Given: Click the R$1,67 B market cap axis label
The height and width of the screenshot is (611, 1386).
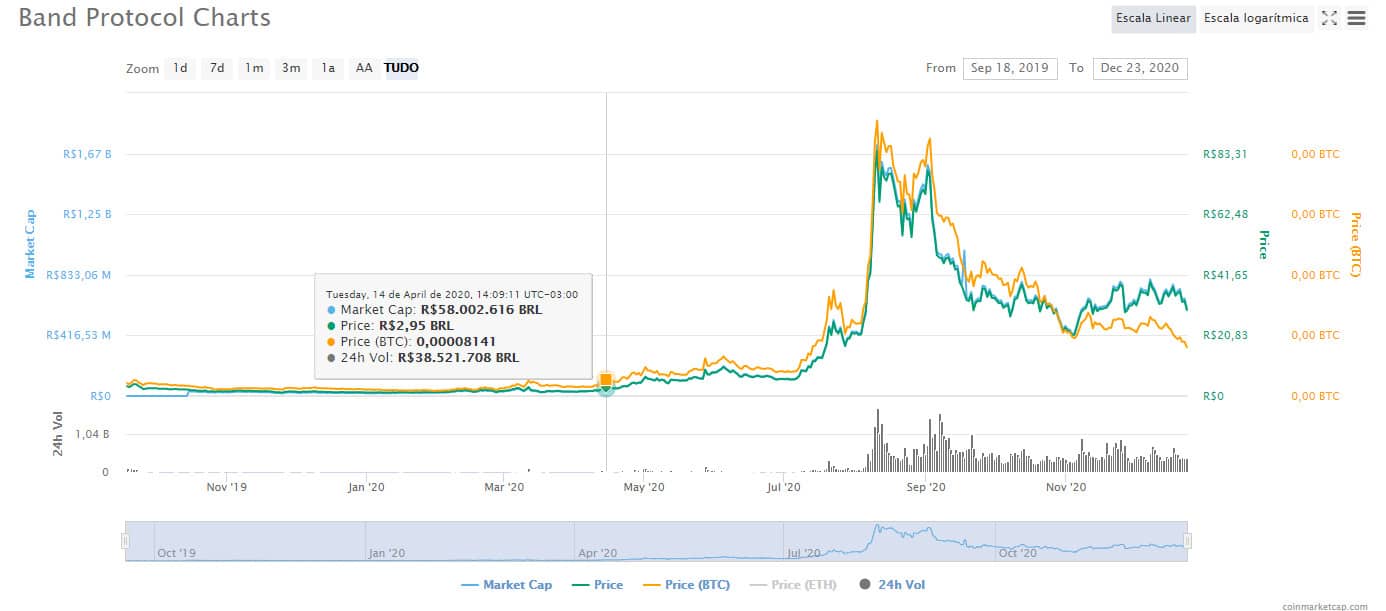Looking at the screenshot, I should 87,155.
